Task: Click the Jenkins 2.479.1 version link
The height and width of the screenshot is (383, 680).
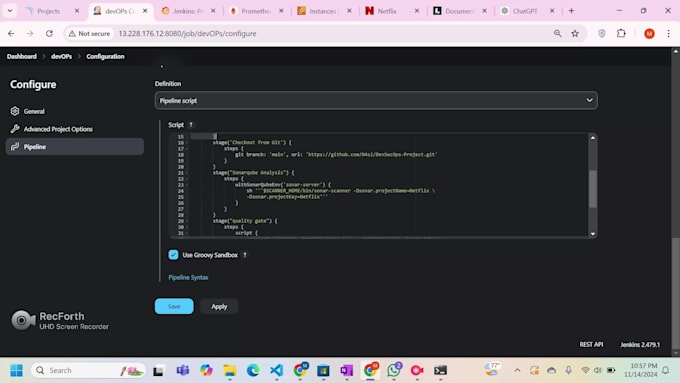Action: click(640, 345)
